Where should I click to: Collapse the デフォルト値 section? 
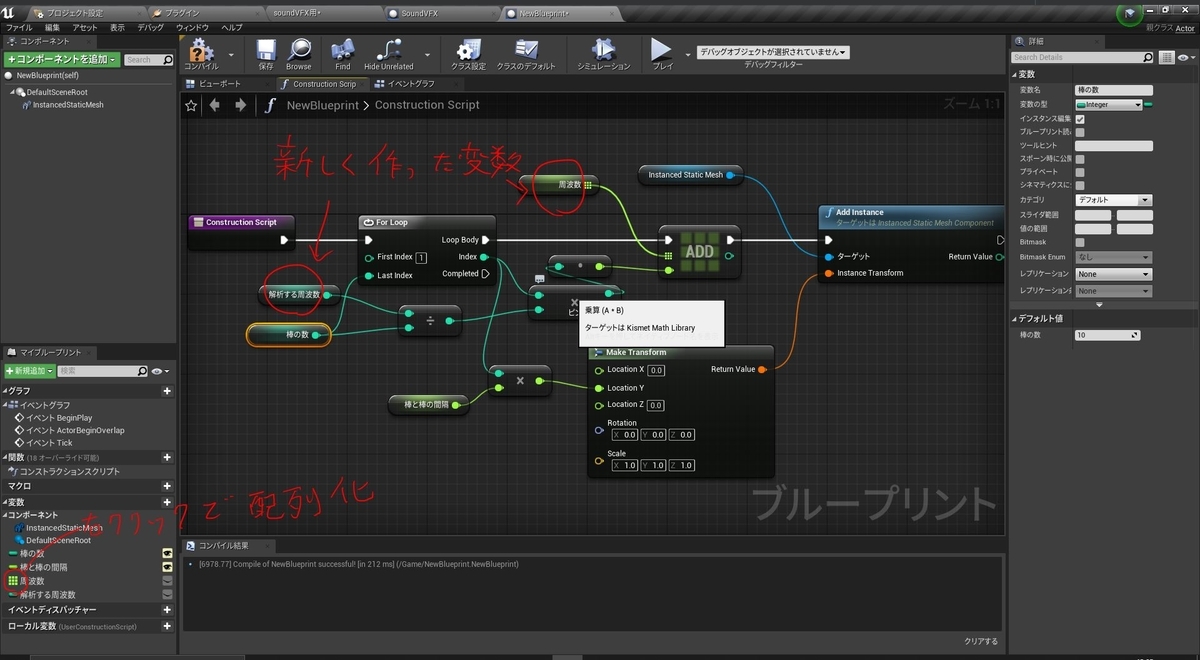[x=1013, y=319]
